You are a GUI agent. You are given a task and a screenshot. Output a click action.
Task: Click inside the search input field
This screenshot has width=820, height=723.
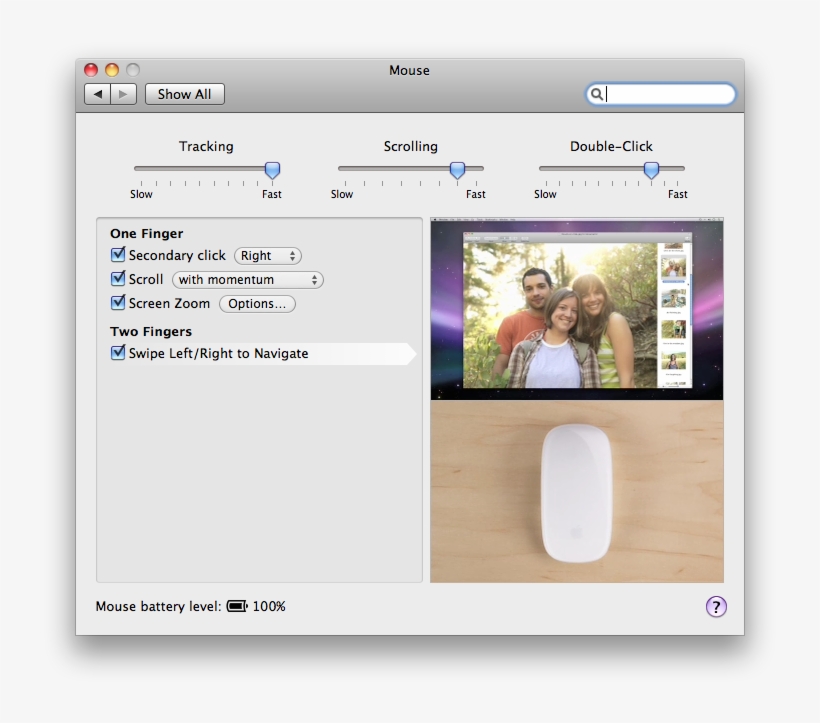point(660,94)
